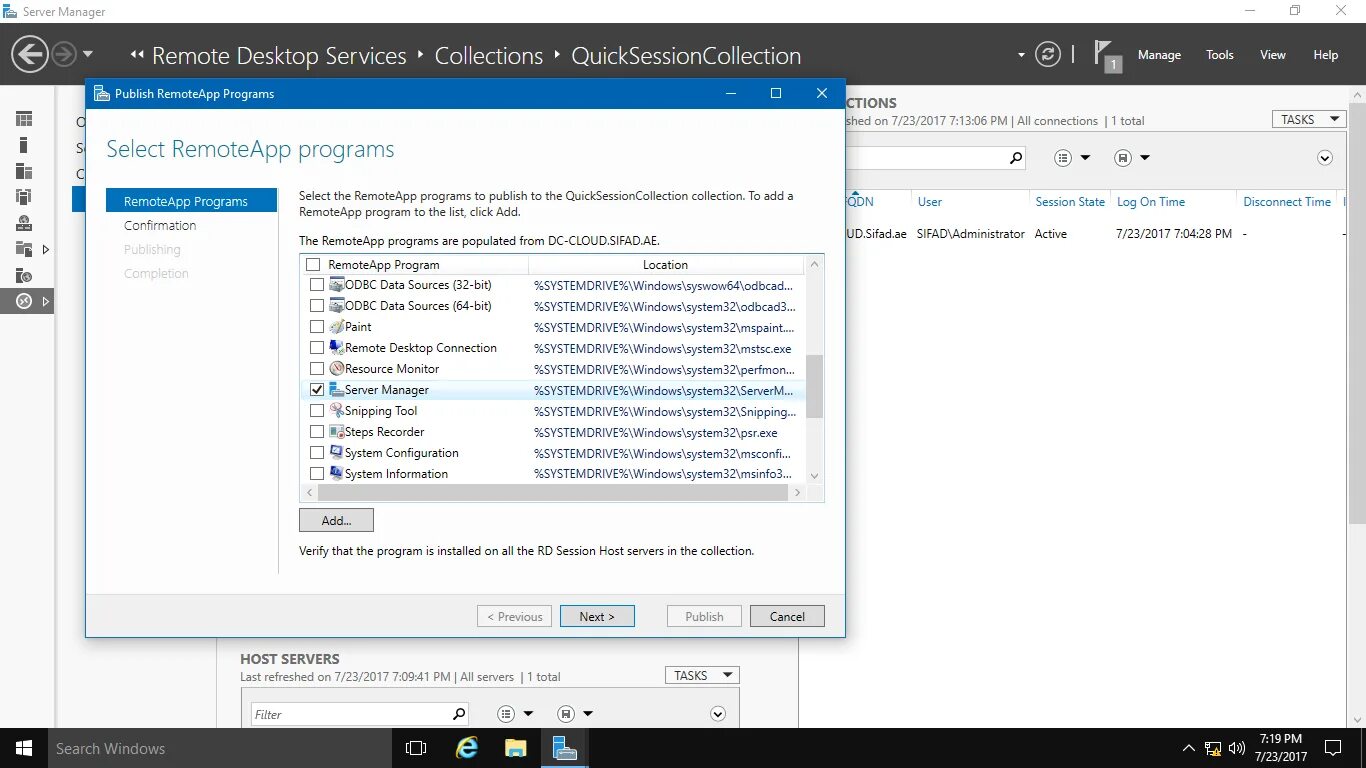Open the Remote Desktop Services sidebar icon
Viewport: 1366px width, 768px height.
[24, 301]
